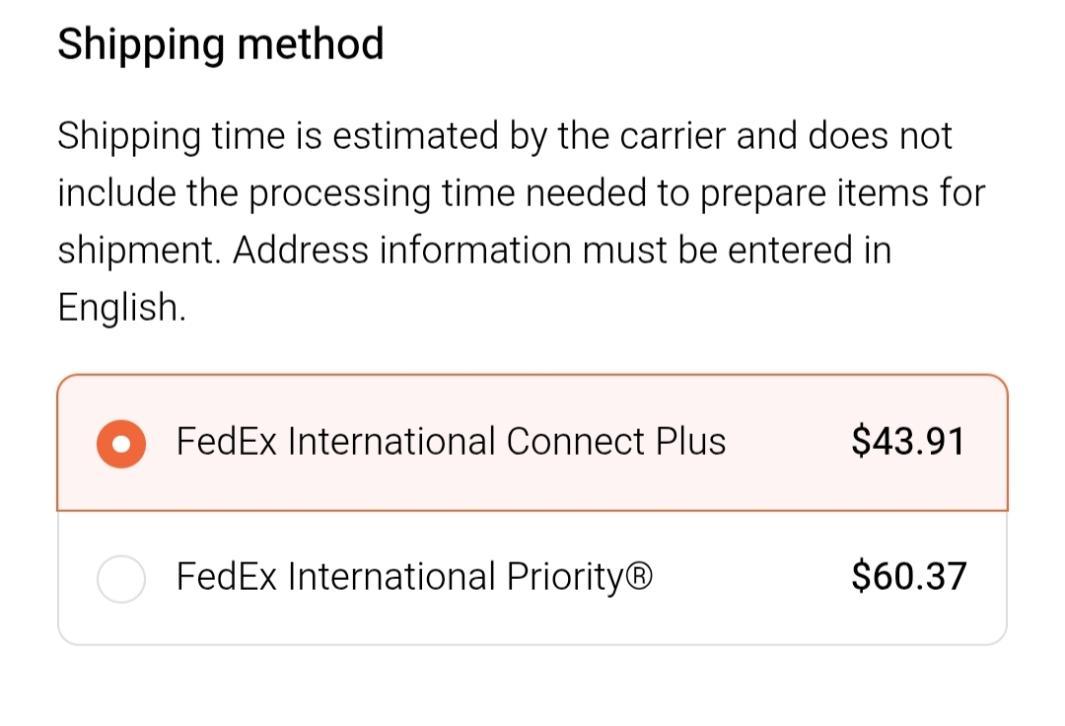Click the $43.91 shipping price

pyautogui.click(x=908, y=441)
